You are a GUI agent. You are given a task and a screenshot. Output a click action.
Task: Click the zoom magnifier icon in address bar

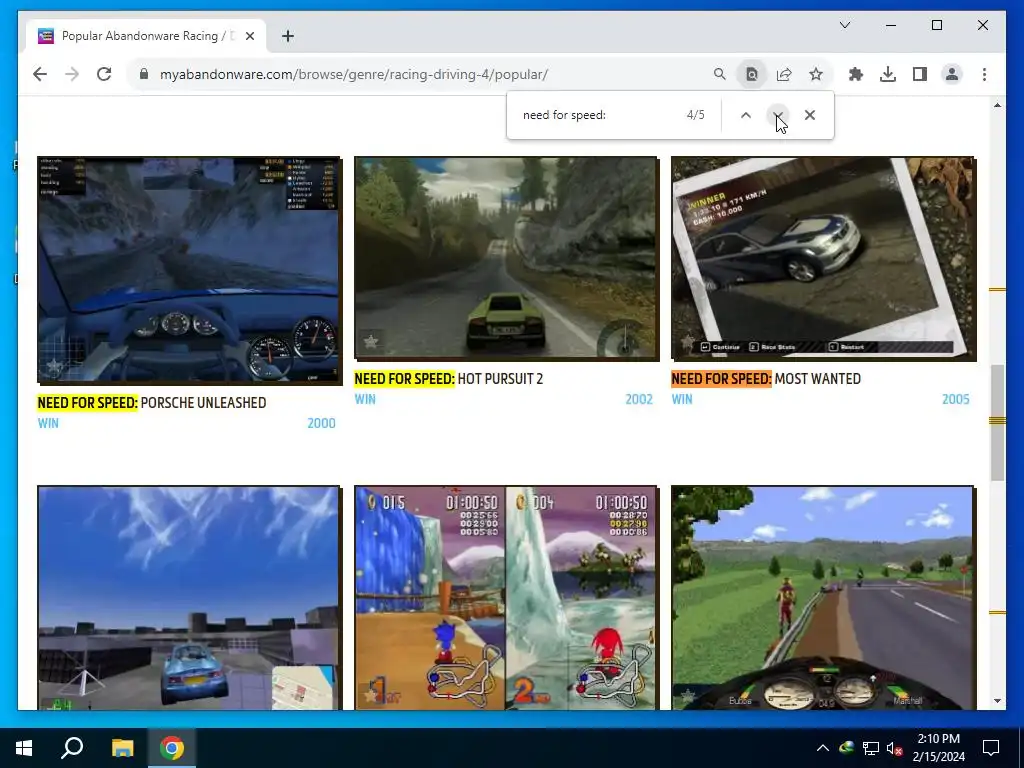click(x=720, y=74)
